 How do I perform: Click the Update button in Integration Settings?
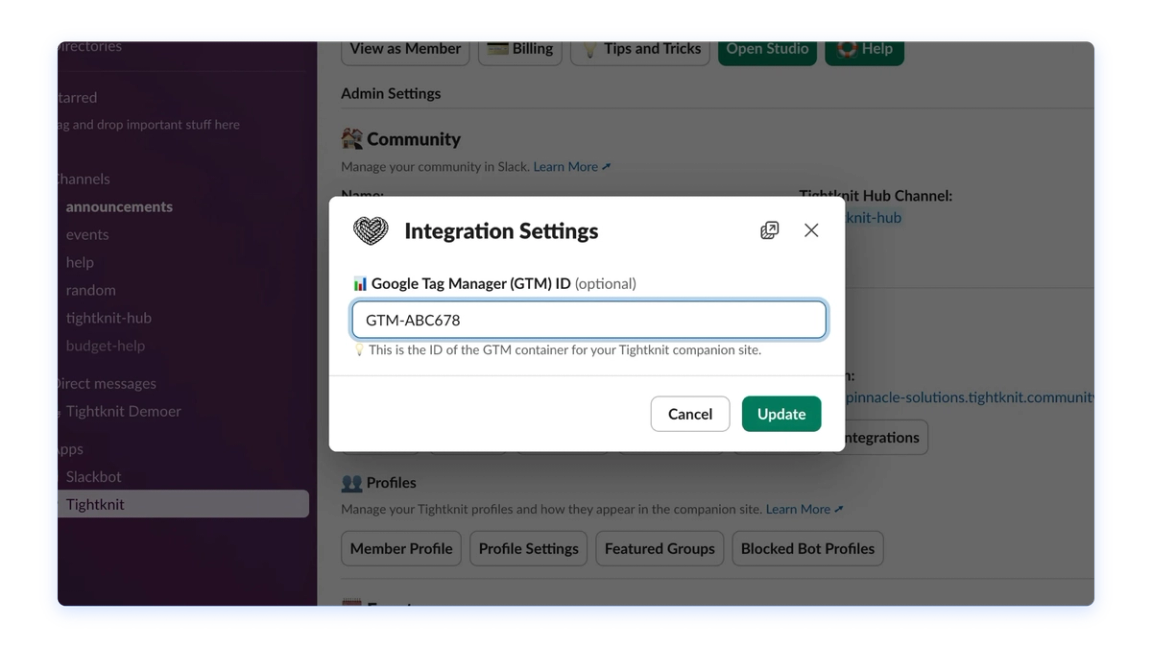[x=781, y=414]
